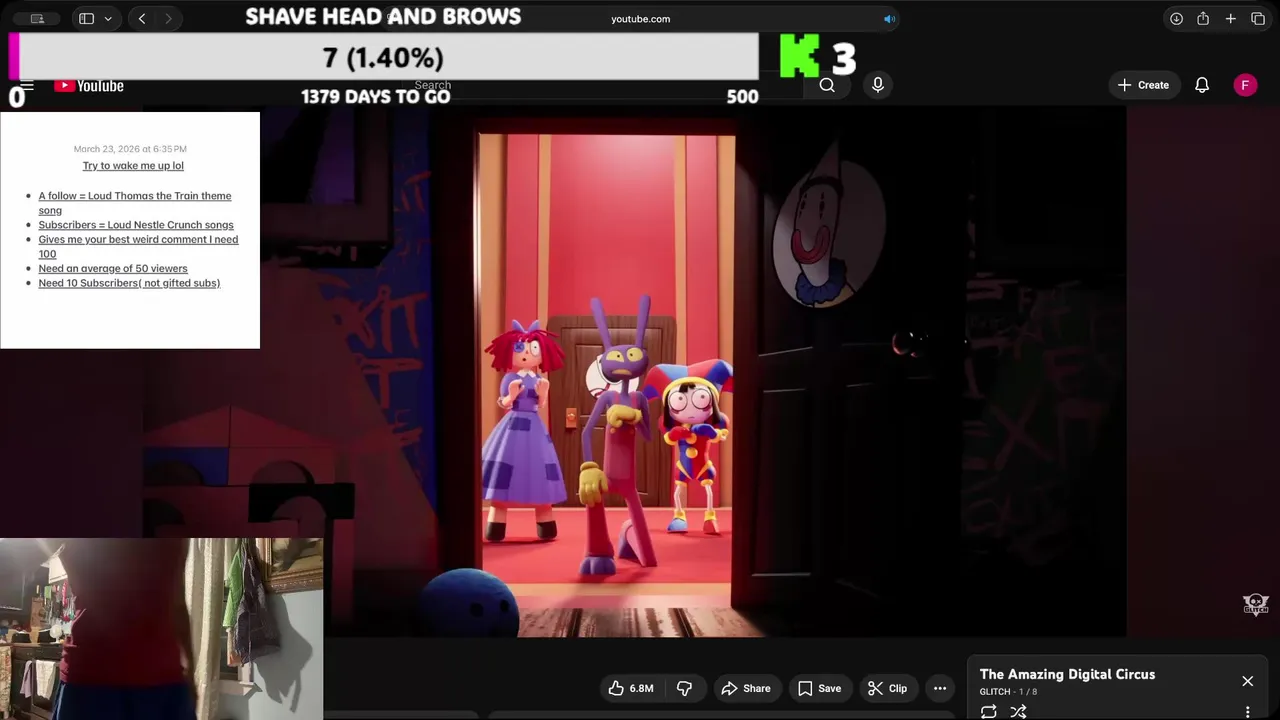Viewport: 1280px width, 720px height.
Task: Click the Clip scissors button
Action: click(x=887, y=688)
